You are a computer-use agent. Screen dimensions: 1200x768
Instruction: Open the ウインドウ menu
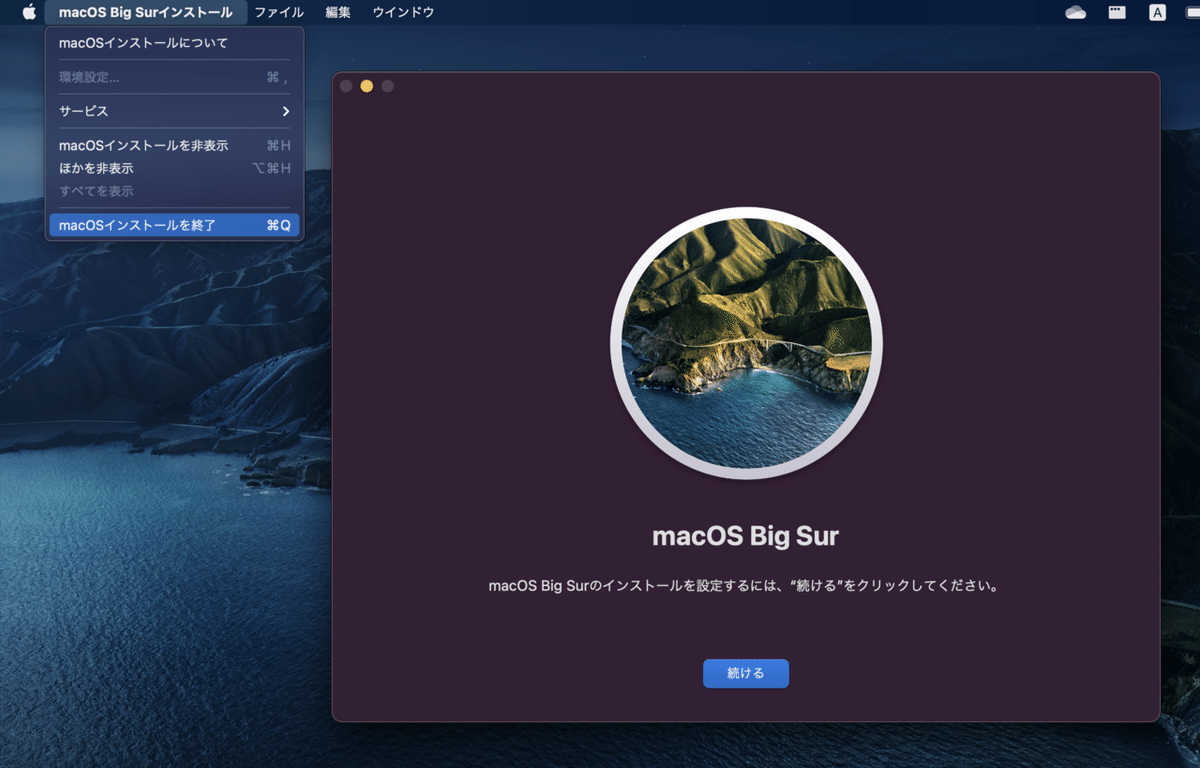403,12
